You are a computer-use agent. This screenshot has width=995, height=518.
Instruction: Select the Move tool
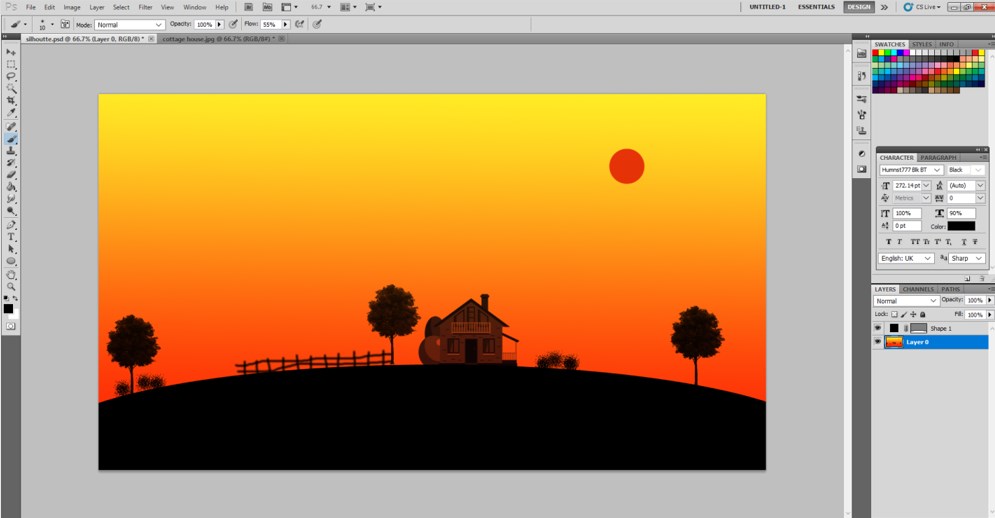click(x=11, y=51)
